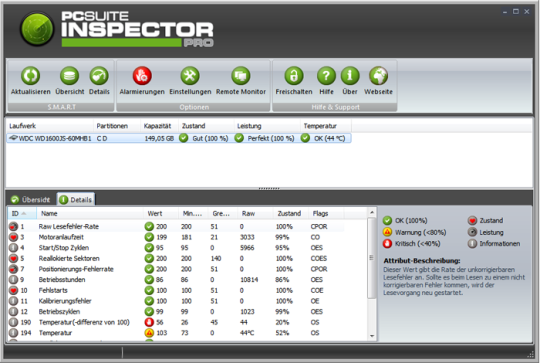The width and height of the screenshot is (540, 363).
Task: Click the PC Suite Inspector radar logo
Action: coord(37,29)
